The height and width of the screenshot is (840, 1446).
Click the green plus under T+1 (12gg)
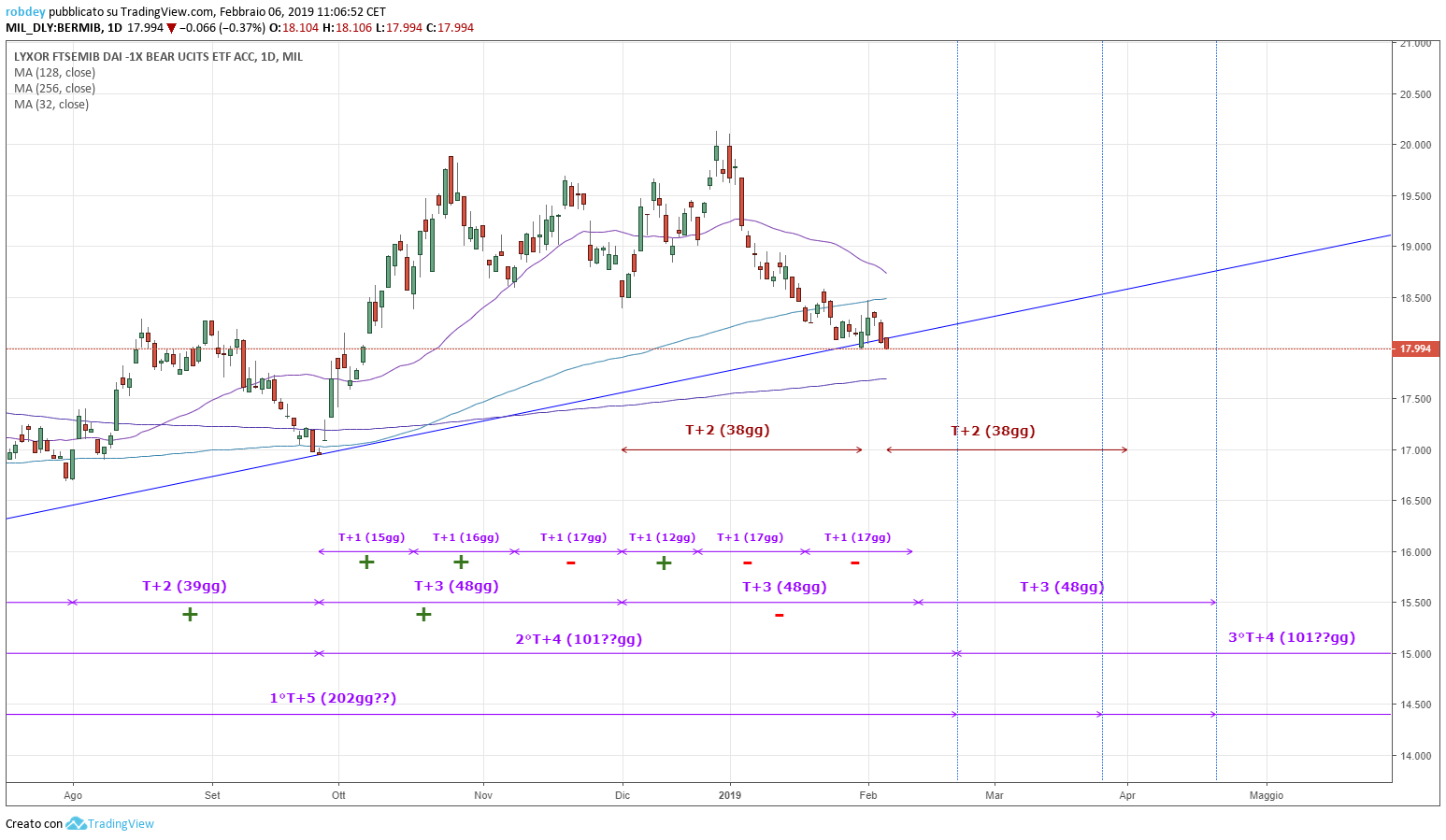(664, 563)
